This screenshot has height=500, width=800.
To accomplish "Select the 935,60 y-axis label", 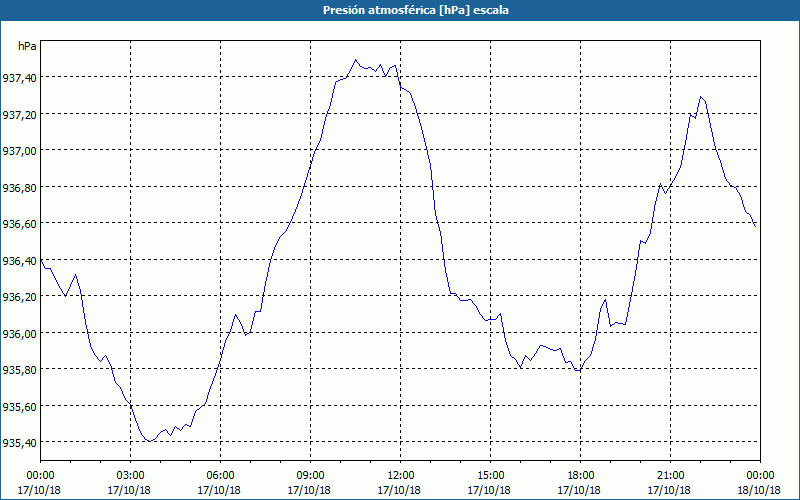I will click(19, 407).
